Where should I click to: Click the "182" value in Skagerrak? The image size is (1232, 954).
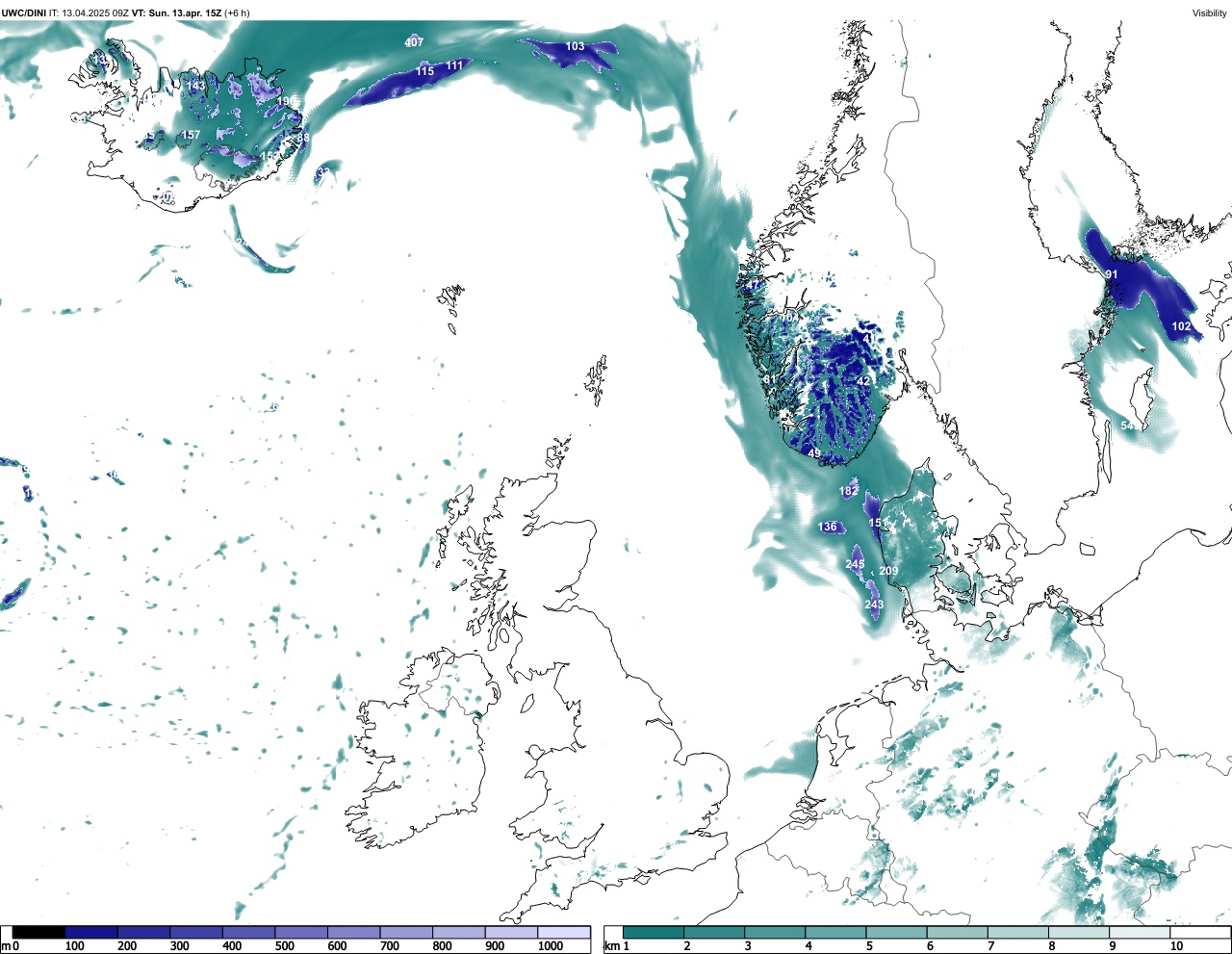point(848,491)
